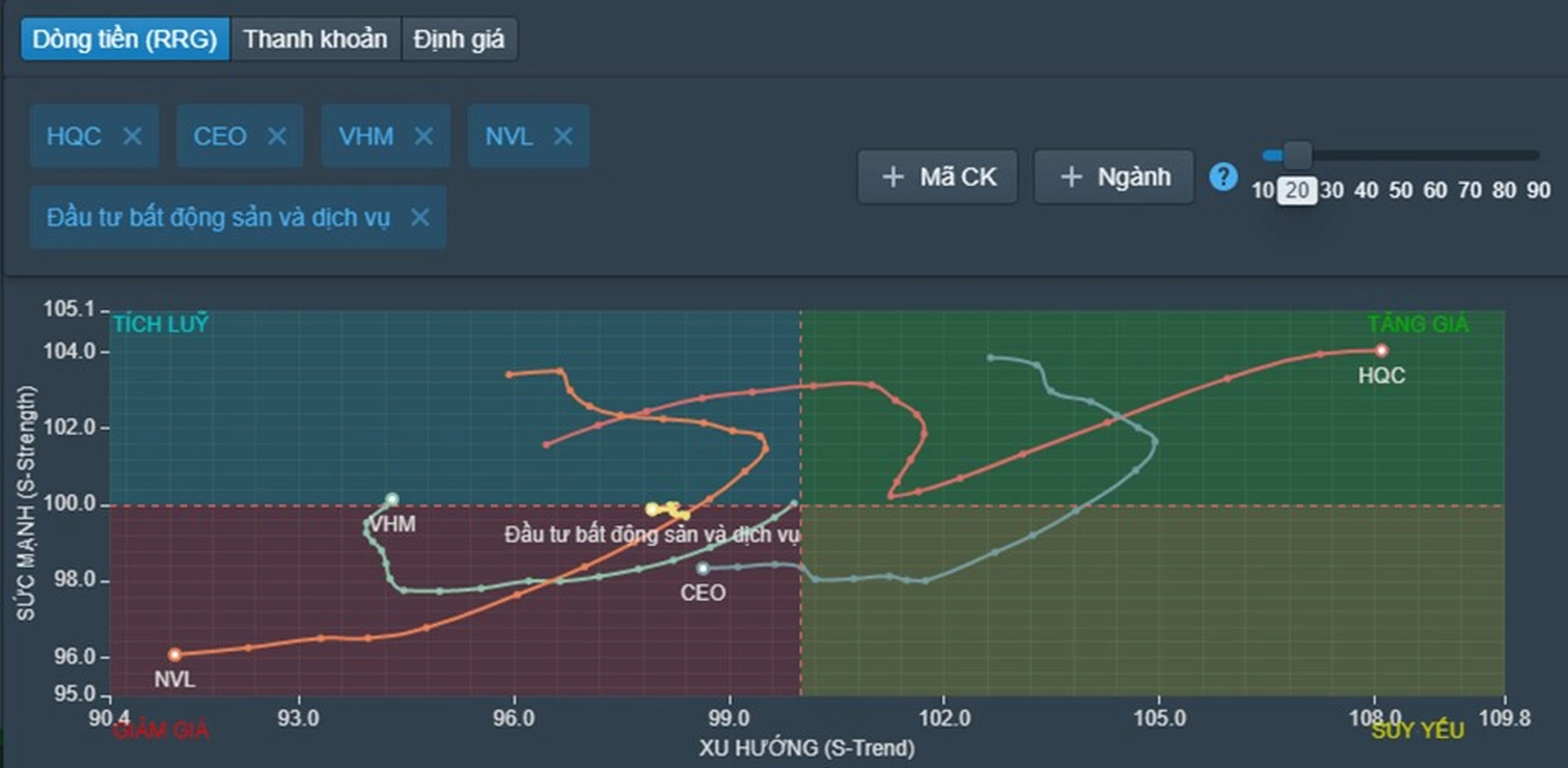This screenshot has height=768, width=1568.
Task: Click the Mã CK add button
Action: coord(938,176)
